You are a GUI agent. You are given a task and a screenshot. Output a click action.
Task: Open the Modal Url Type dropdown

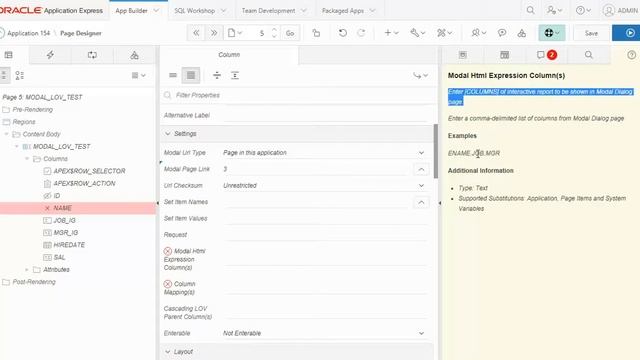click(x=324, y=153)
